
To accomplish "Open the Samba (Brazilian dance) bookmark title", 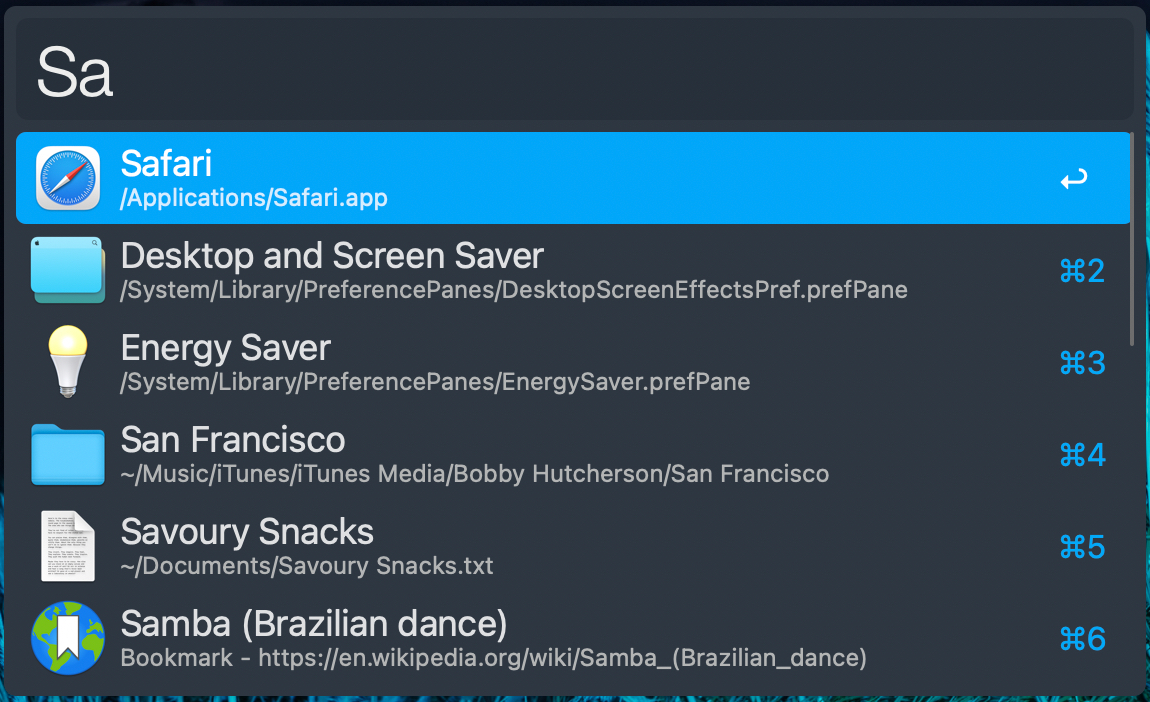I will [x=314, y=624].
